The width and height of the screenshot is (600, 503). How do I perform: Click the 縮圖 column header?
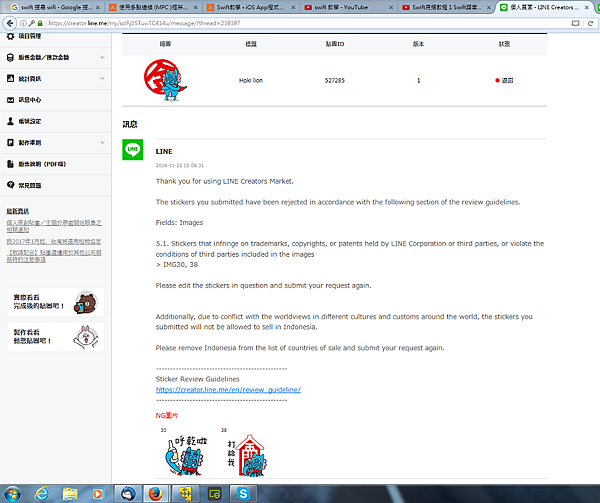coord(165,44)
